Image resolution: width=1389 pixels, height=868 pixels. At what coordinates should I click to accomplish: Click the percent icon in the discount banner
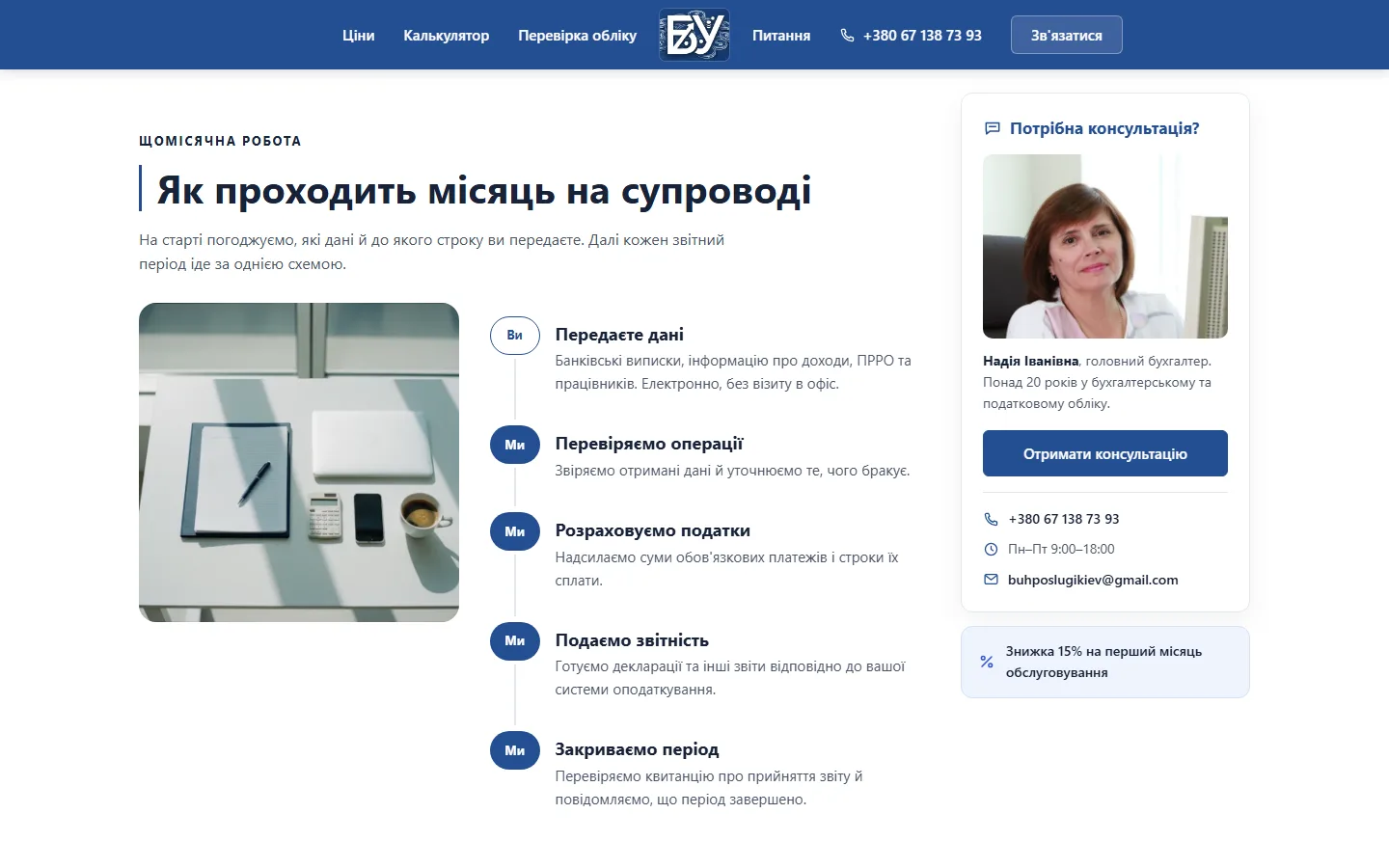click(x=987, y=662)
